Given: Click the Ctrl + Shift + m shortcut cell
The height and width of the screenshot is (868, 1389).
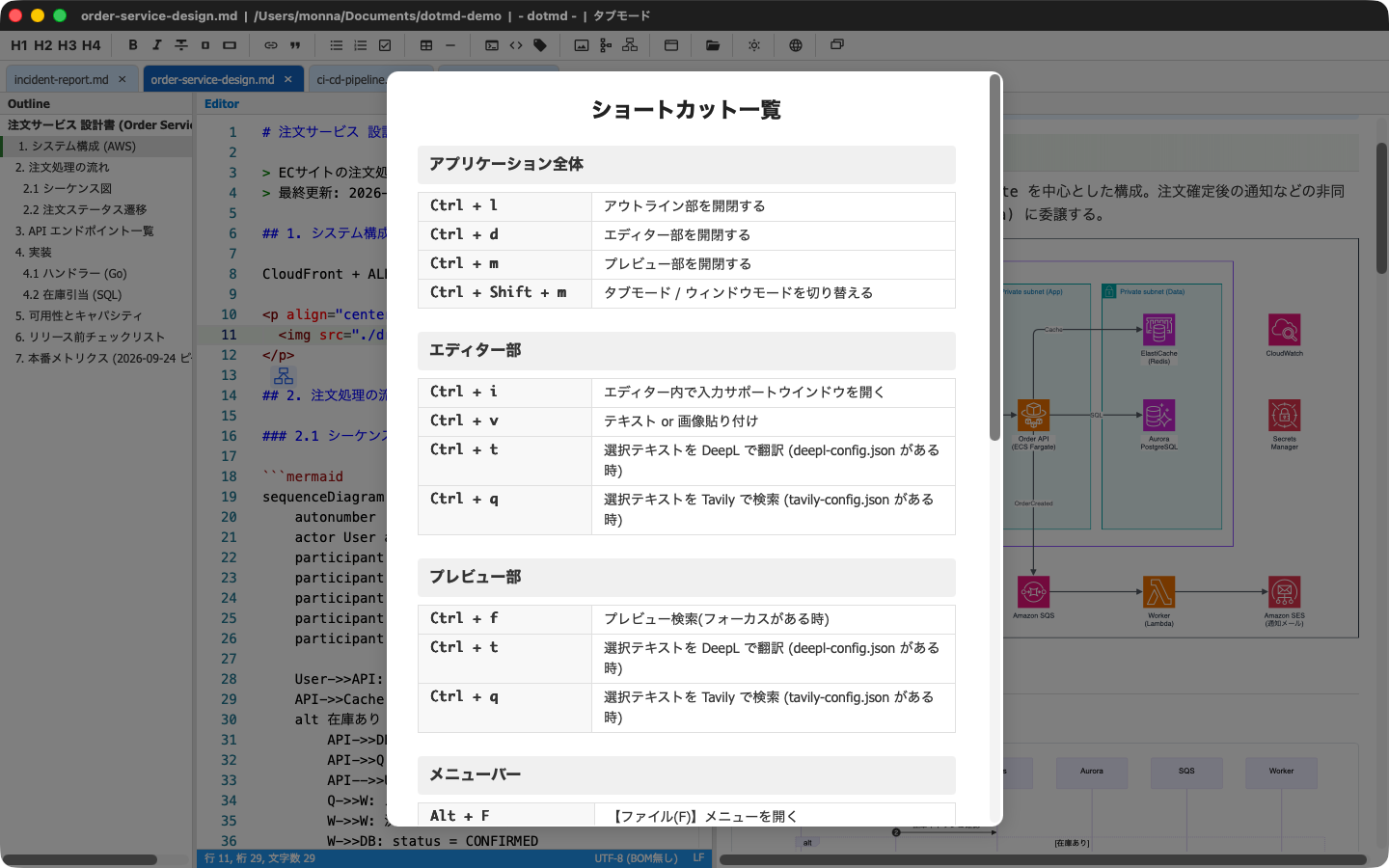Looking at the screenshot, I should (x=504, y=293).
